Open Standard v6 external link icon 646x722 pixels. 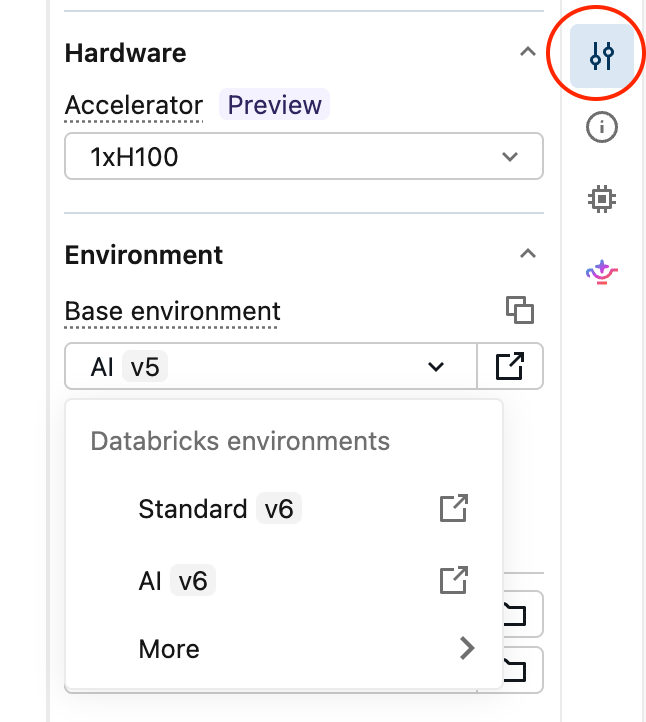tap(454, 508)
